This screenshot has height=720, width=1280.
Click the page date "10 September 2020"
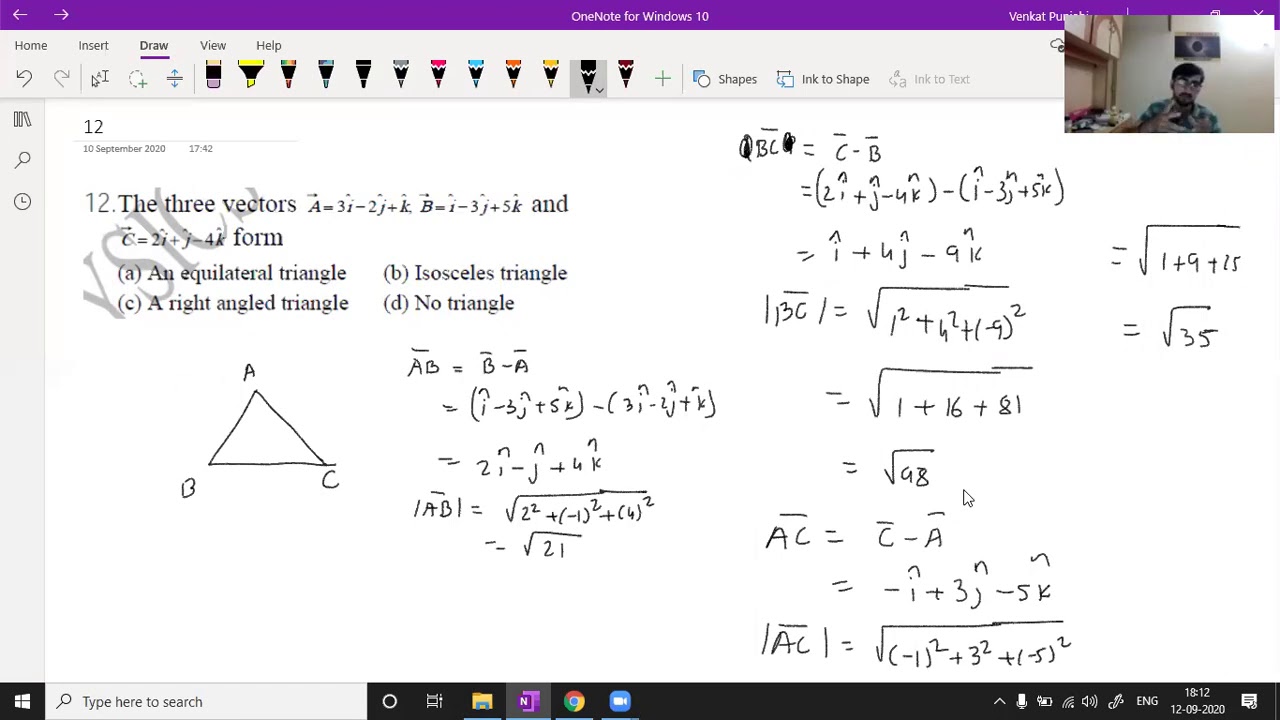coord(124,148)
